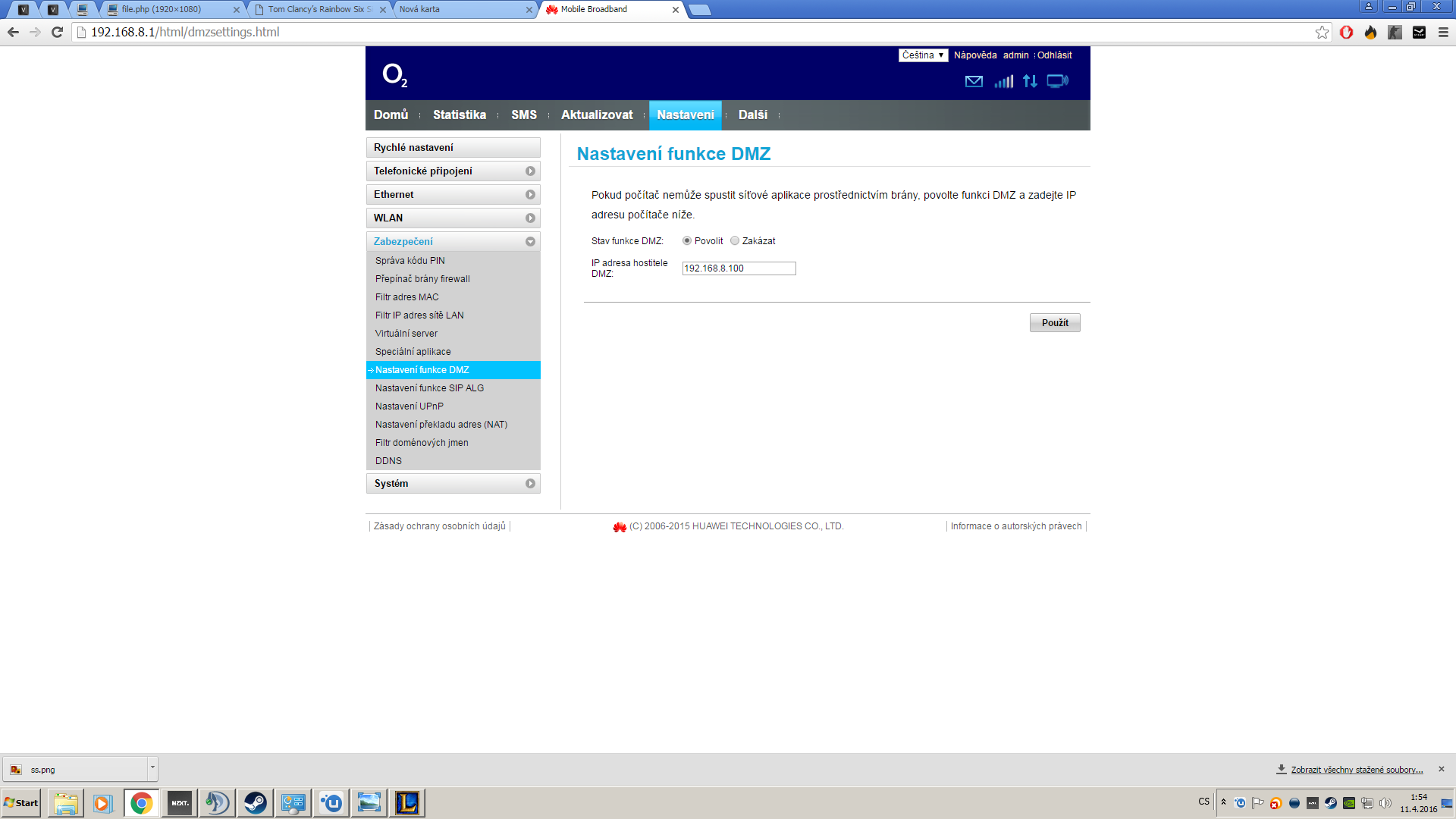Bookmark page with star icon

(x=1322, y=32)
